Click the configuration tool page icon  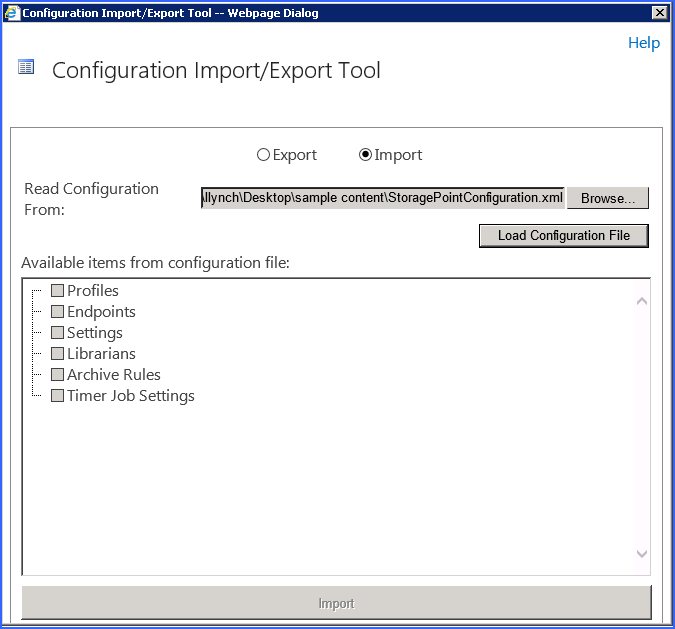coord(26,68)
